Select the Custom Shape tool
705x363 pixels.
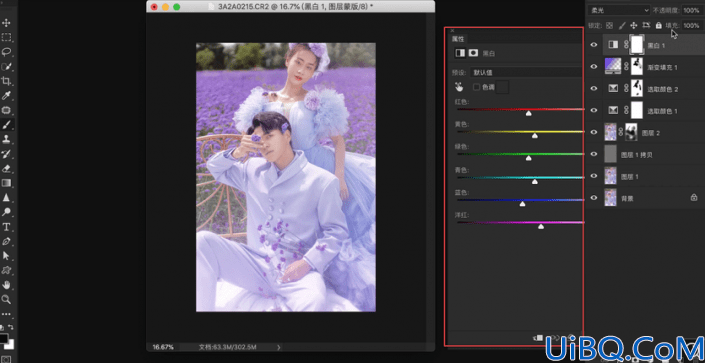[x=6, y=270]
